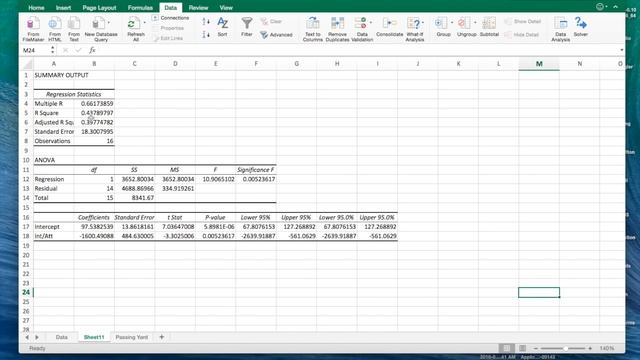Open the Review ribbon tab
Viewport: 640px width, 360px height.
[x=198, y=8]
